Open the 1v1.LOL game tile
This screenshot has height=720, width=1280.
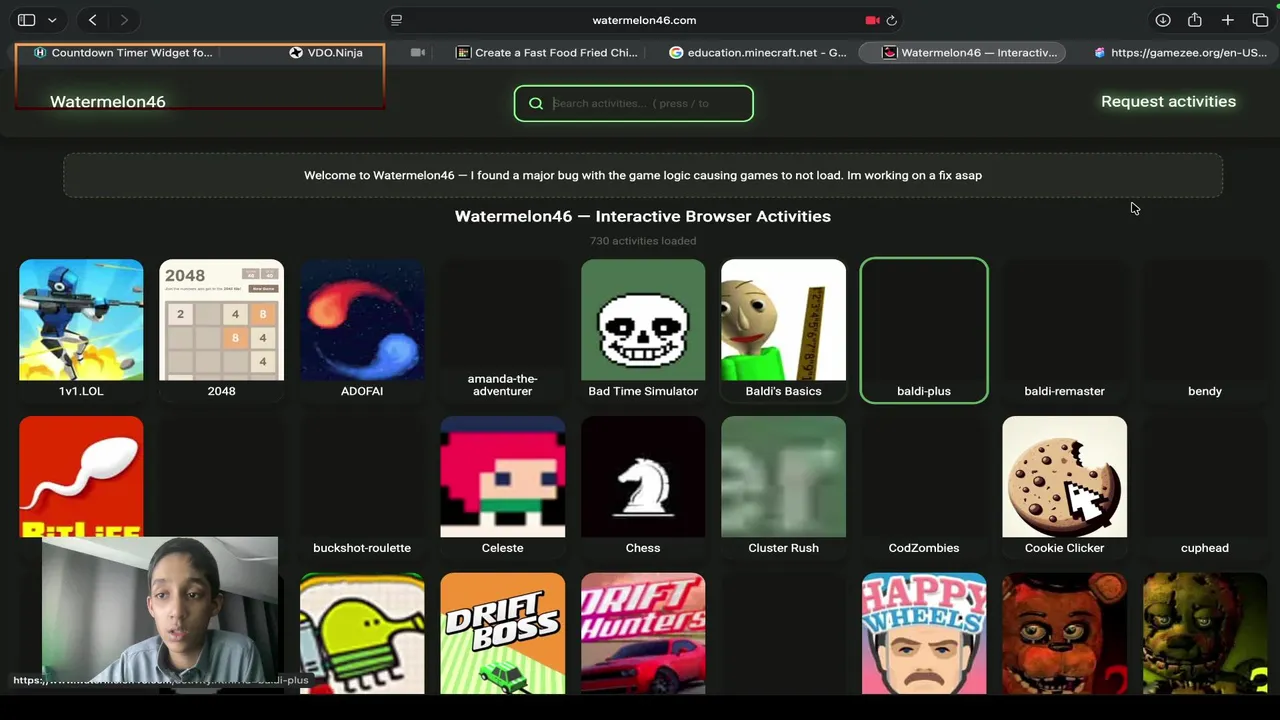[81, 330]
